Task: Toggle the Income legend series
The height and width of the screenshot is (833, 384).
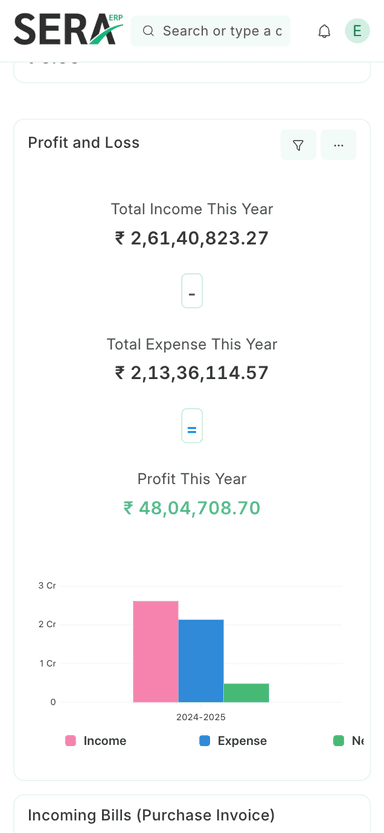Action: tap(96, 741)
